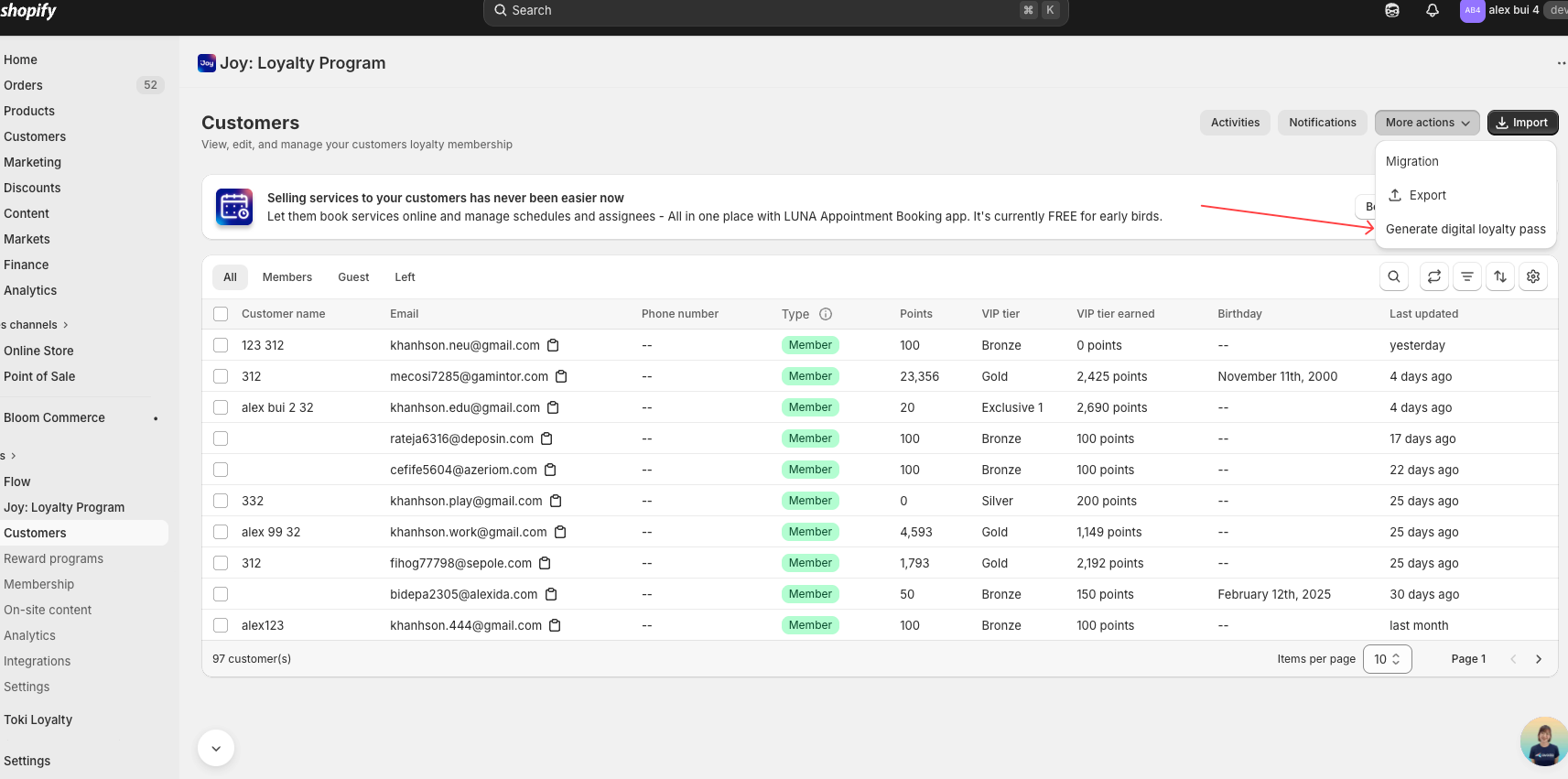Image resolution: width=1568 pixels, height=779 pixels.
Task: Check the box for alex bui 2 32
Action: (221, 407)
